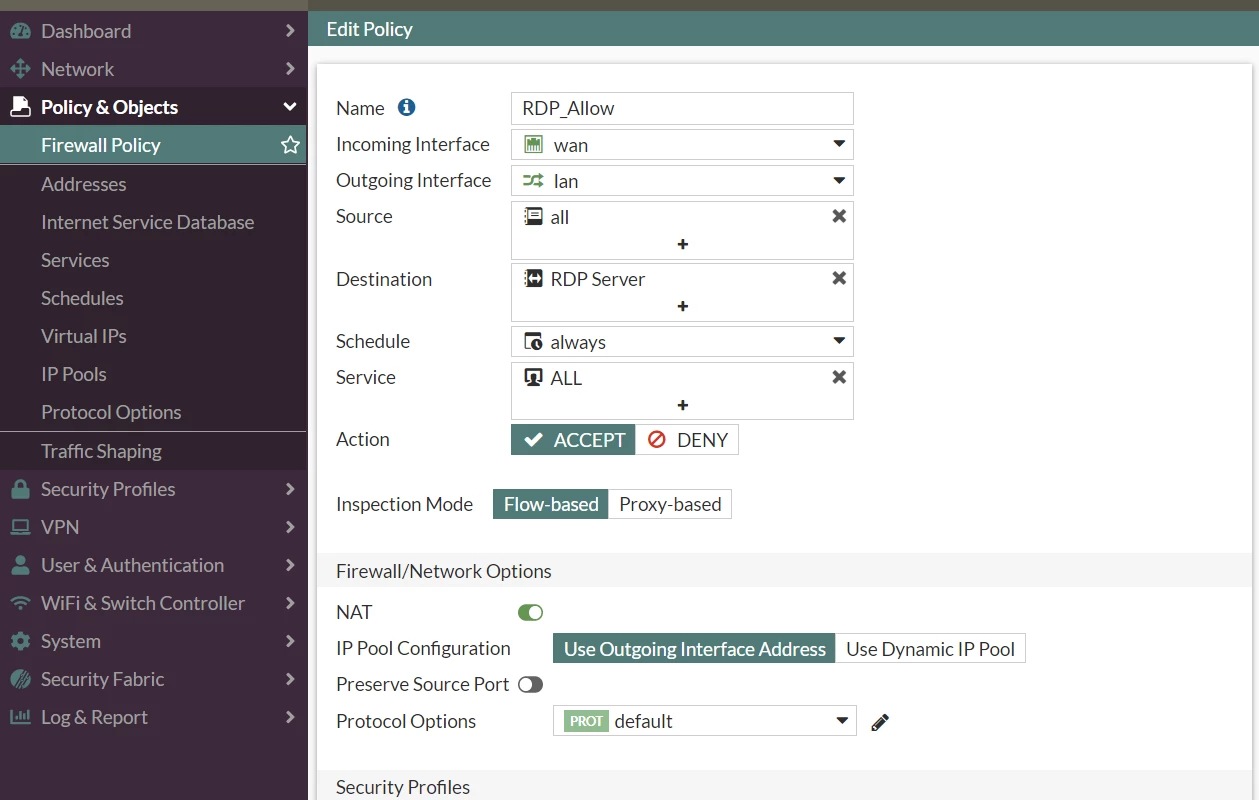Click the VPN monitor icon
Viewport: 1259px width, 800px height.
point(20,527)
